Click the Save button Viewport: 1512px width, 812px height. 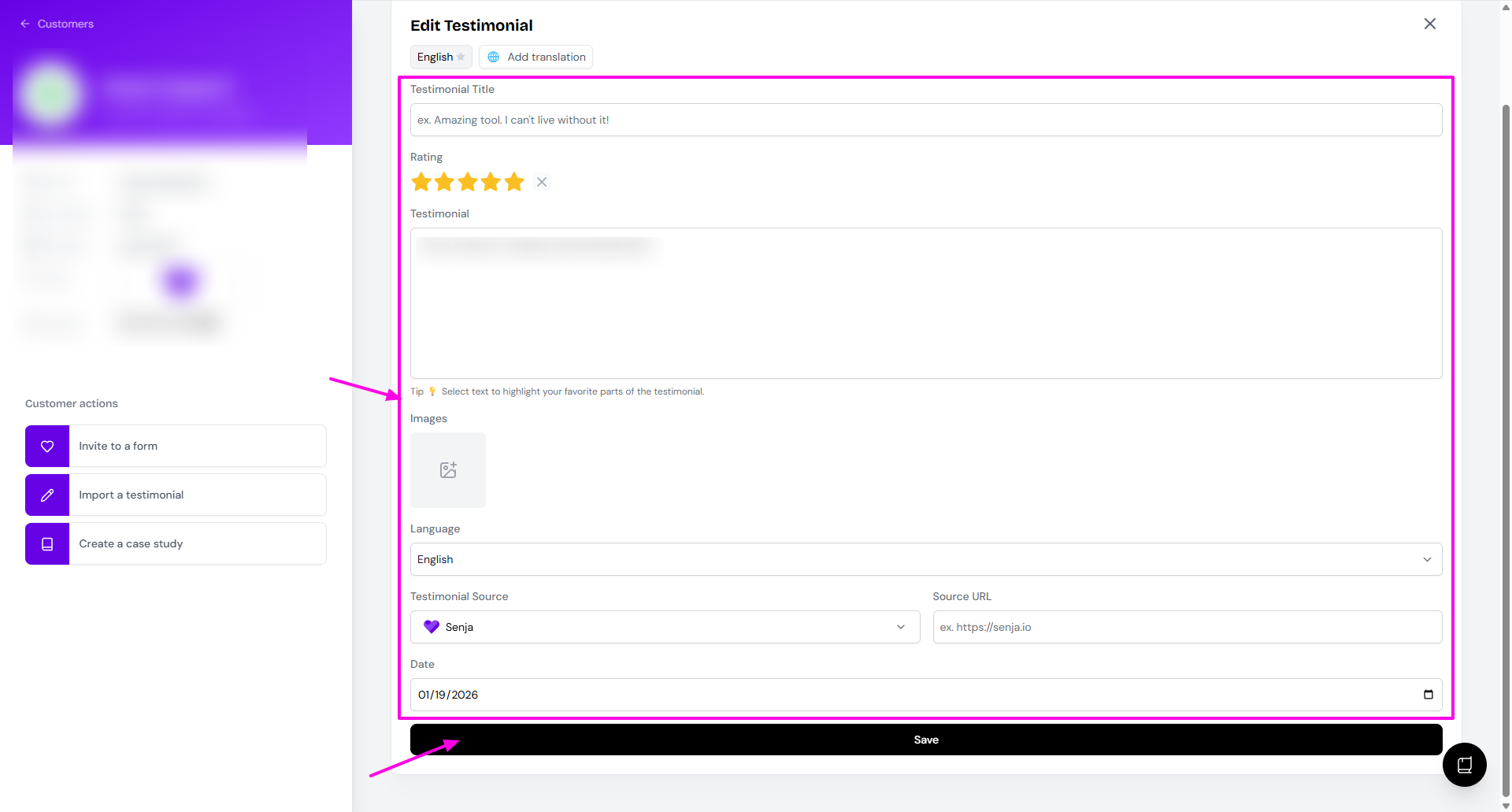pos(925,740)
